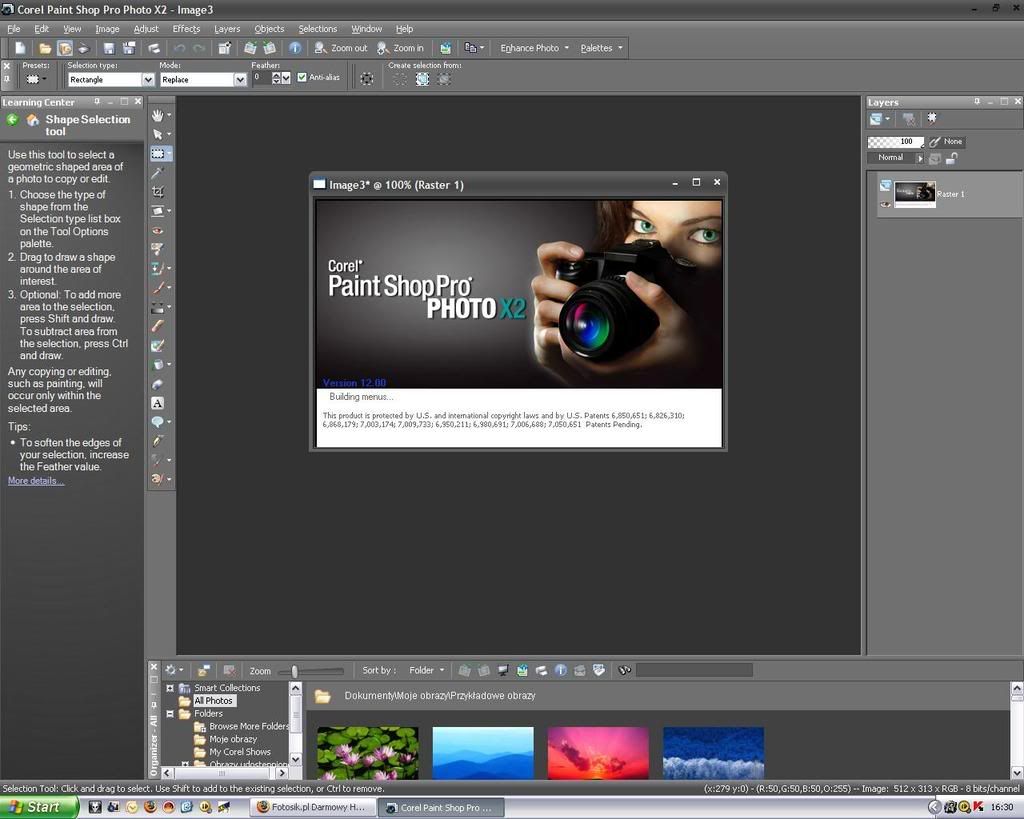
Task: Select the Lighten/Darken tool
Action: click(157, 307)
